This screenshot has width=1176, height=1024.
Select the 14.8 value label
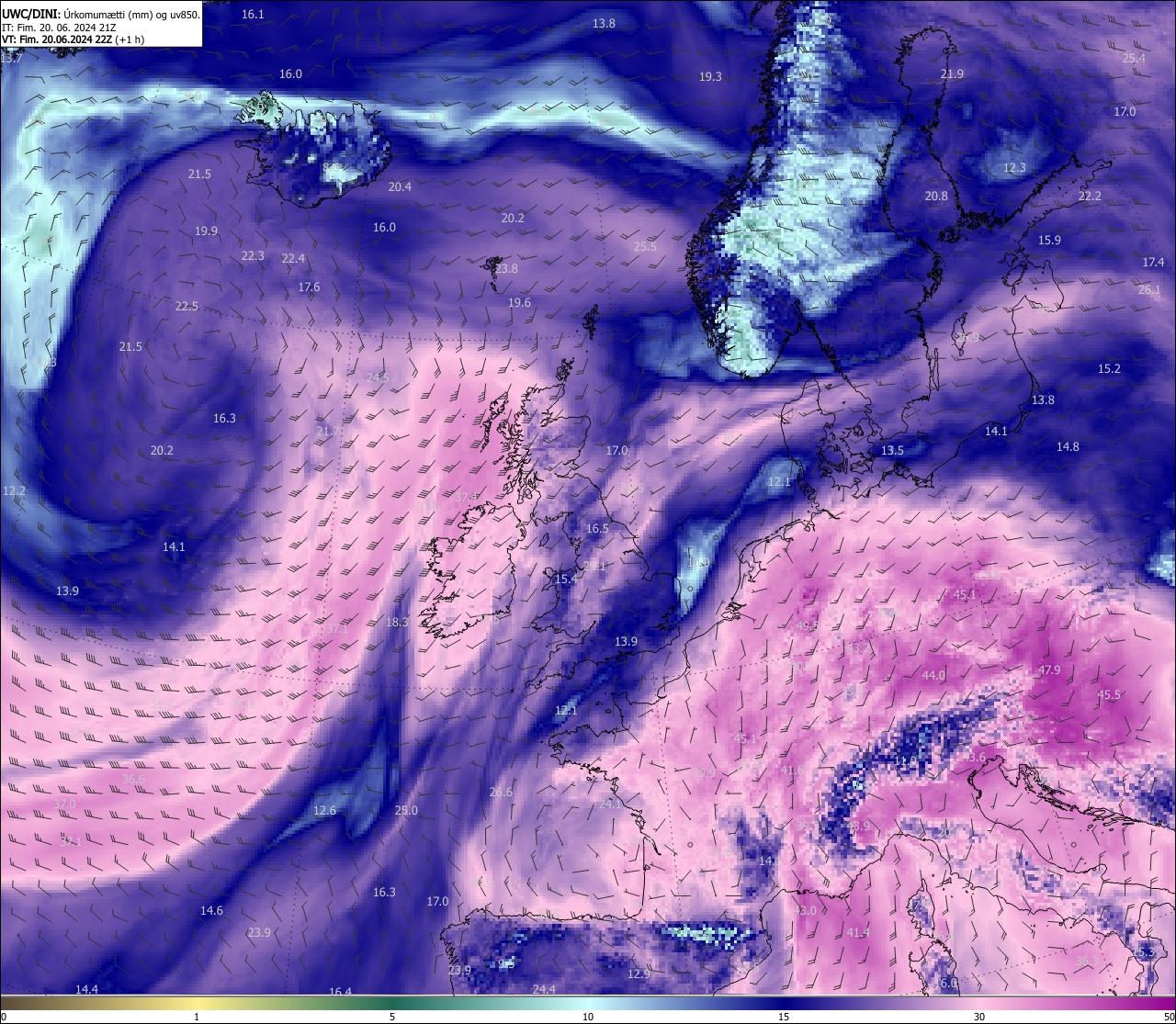(x=1068, y=447)
